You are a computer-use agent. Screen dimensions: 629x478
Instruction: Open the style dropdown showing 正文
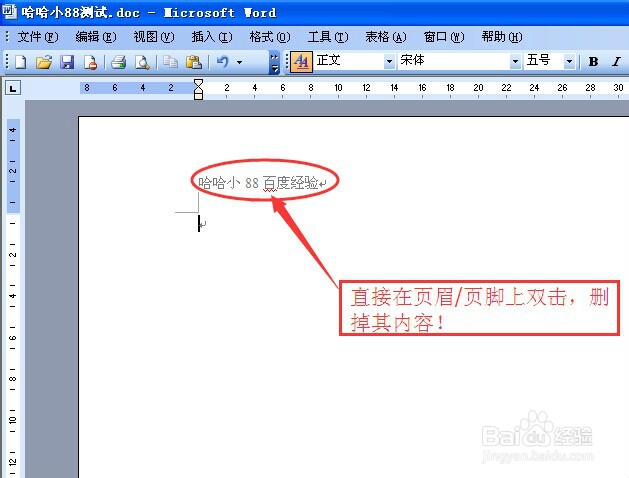pyautogui.click(x=389, y=62)
